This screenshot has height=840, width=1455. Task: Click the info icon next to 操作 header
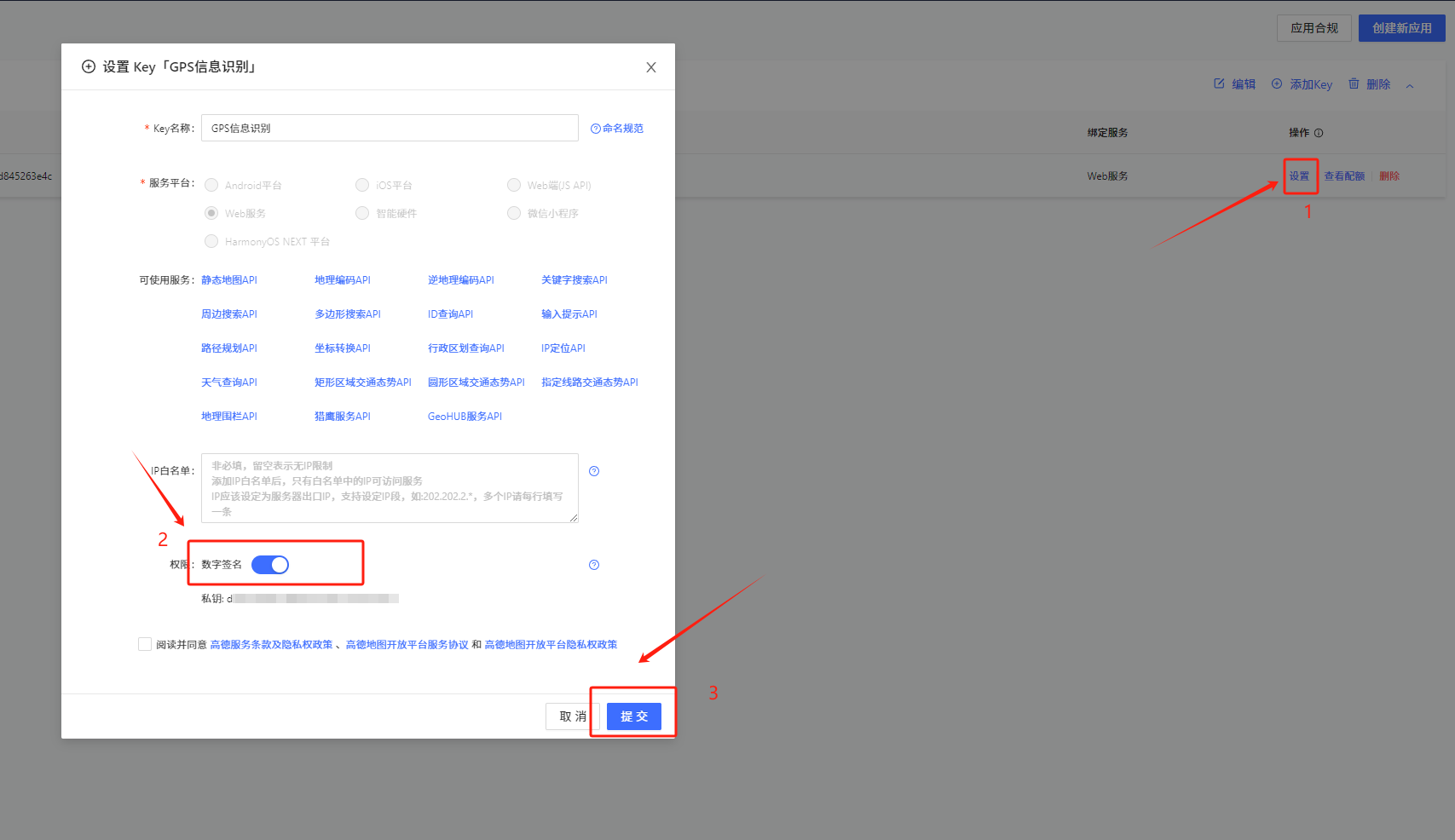click(x=1319, y=133)
